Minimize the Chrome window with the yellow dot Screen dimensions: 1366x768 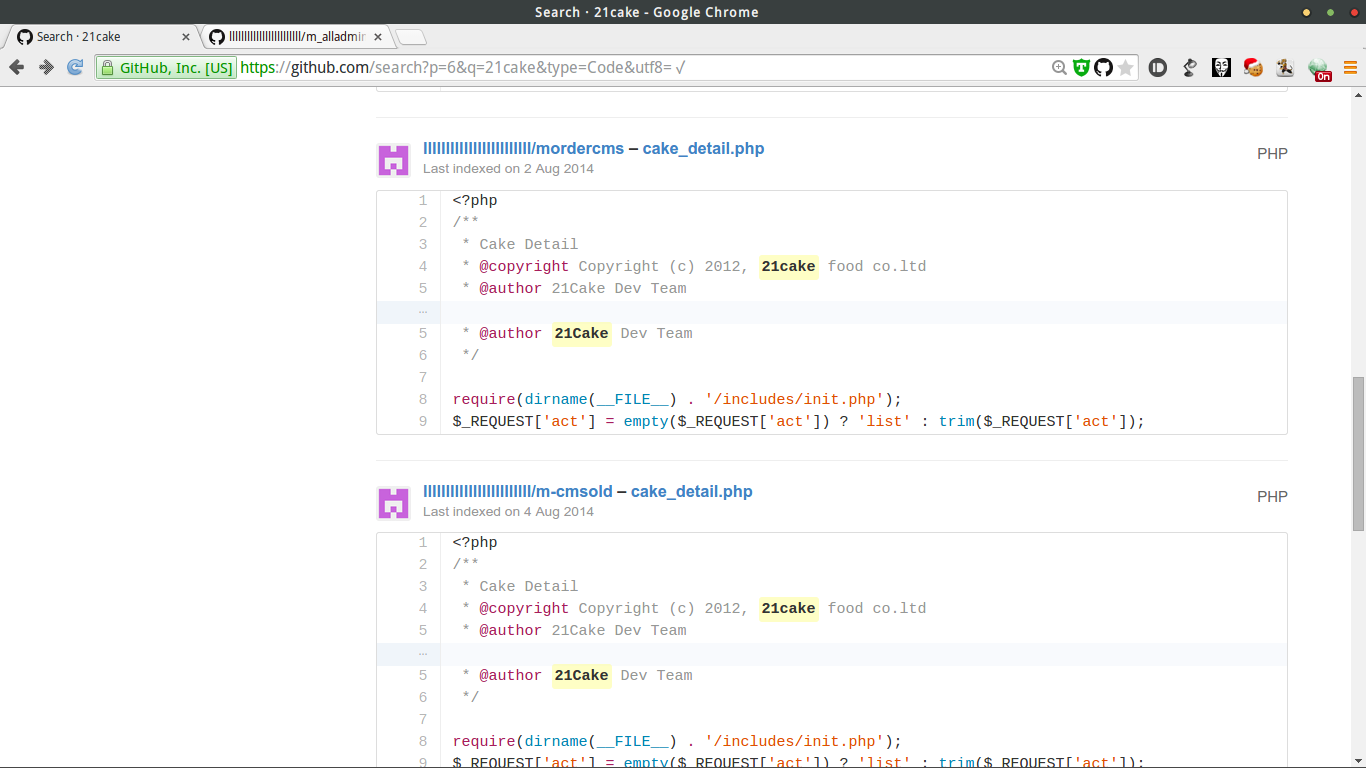click(x=1306, y=12)
